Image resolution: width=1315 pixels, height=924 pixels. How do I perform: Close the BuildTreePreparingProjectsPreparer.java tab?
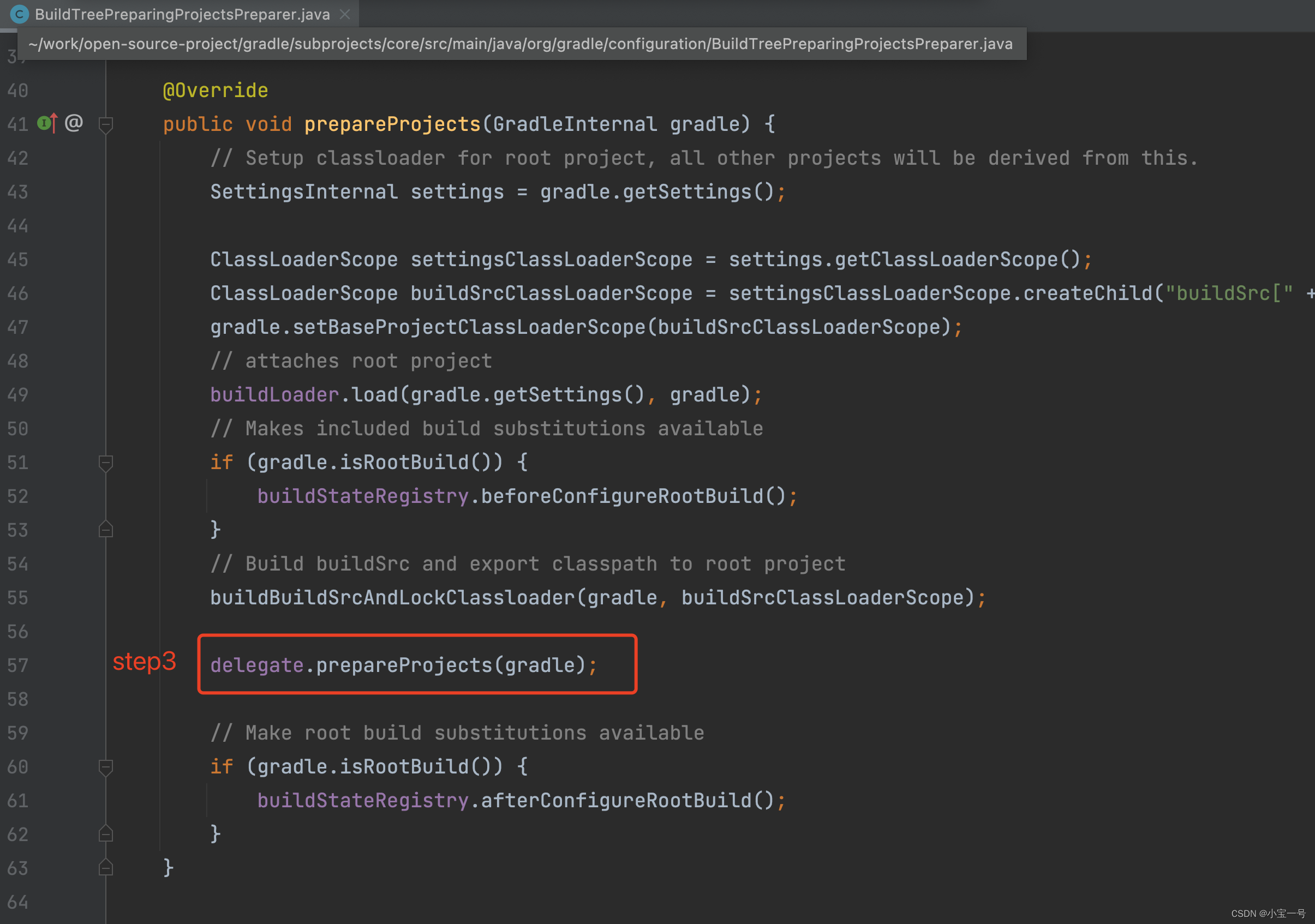point(345,14)
